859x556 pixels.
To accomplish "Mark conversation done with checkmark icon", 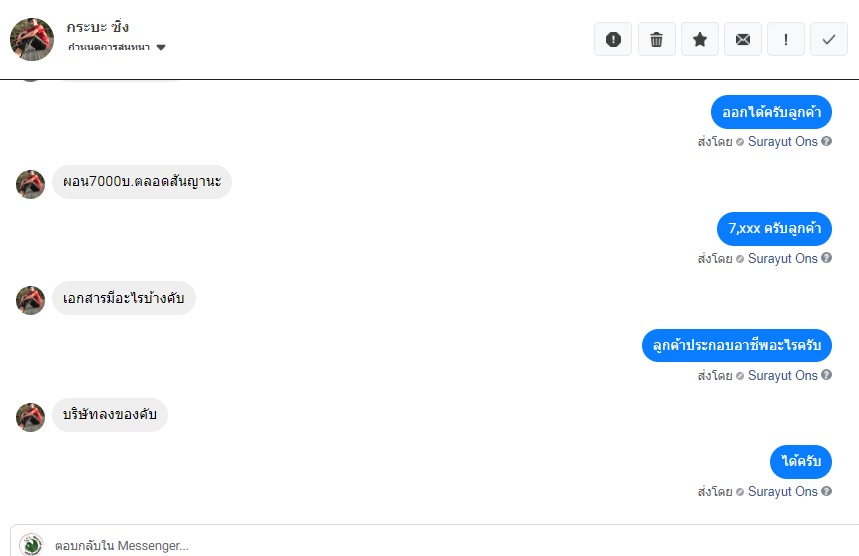I will 829,39.
